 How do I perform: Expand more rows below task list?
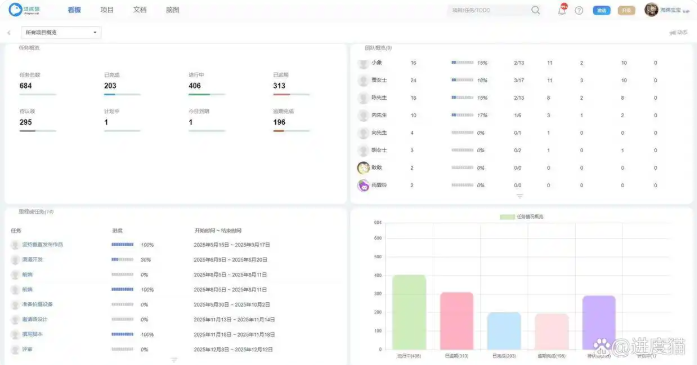[x=174, y=359]
